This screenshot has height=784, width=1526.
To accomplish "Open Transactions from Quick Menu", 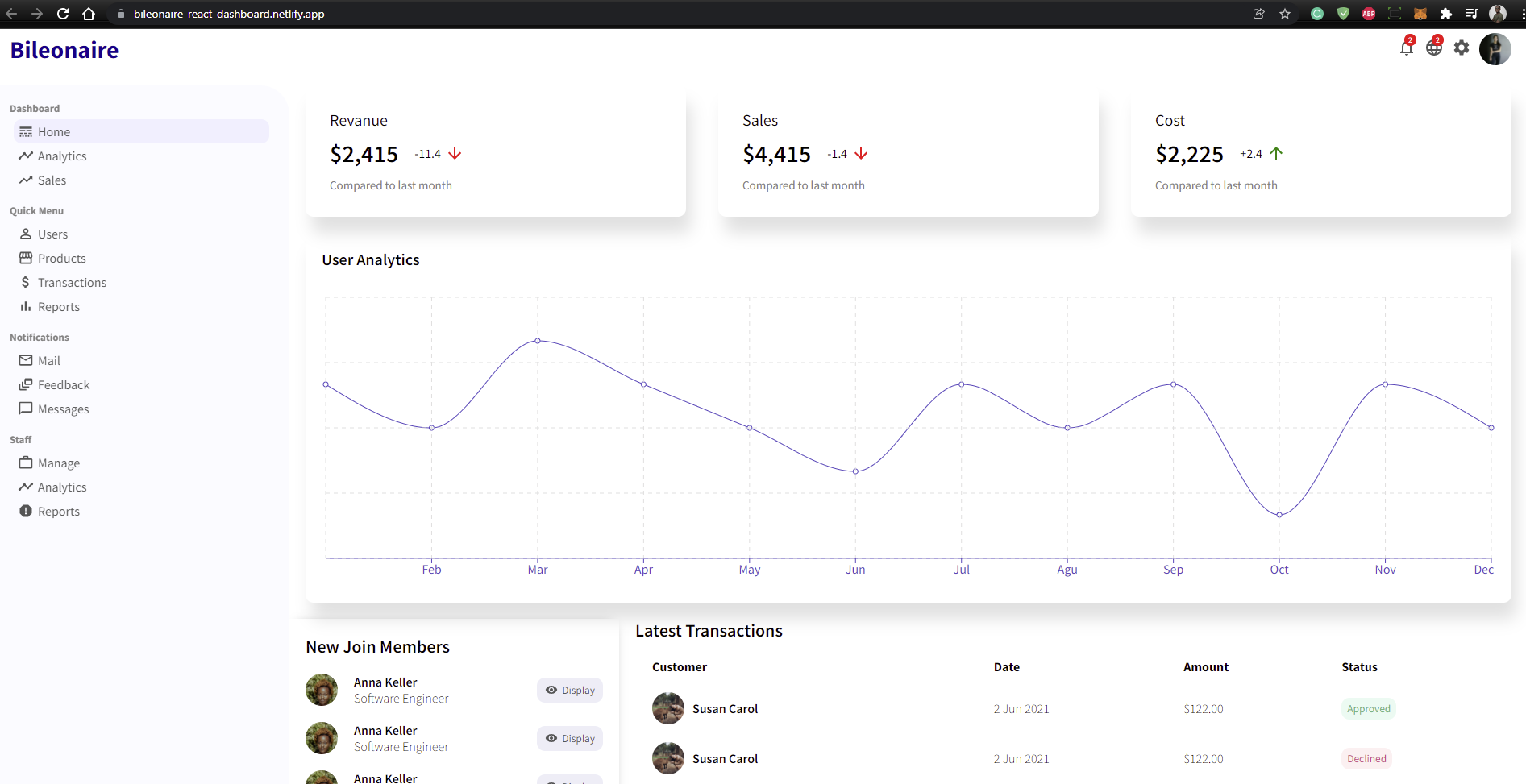I will click(72, 283).
